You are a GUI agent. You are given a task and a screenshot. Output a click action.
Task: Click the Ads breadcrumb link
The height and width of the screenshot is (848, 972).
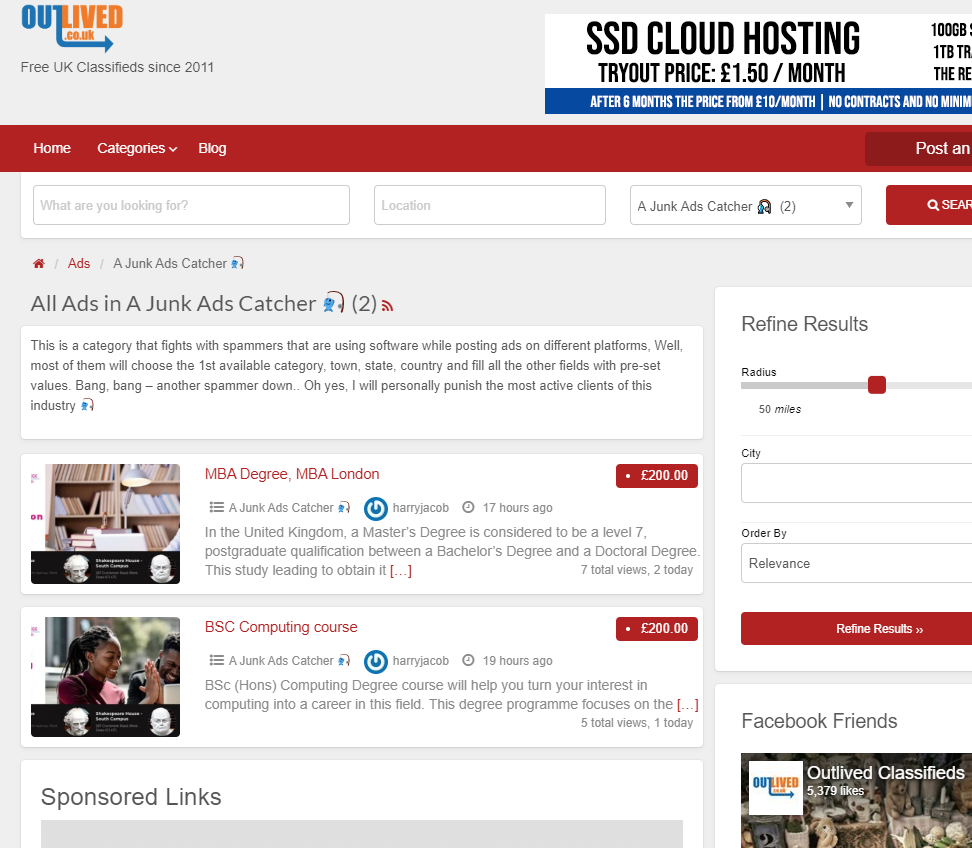79,264
